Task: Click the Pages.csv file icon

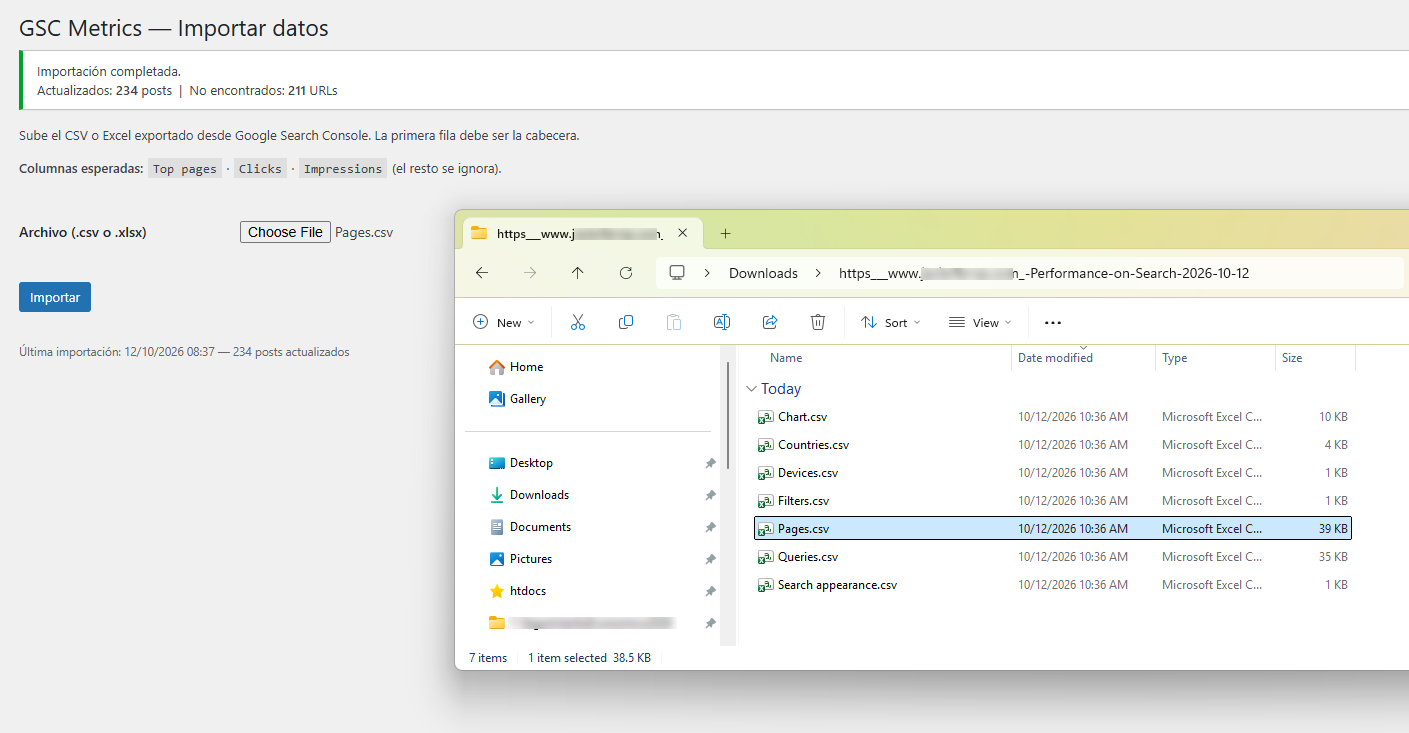Action: coord(765,529)
